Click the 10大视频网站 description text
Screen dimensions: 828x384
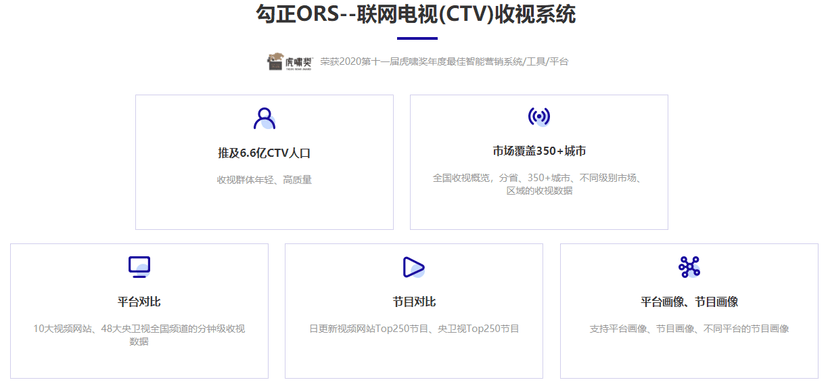[139, 335]
